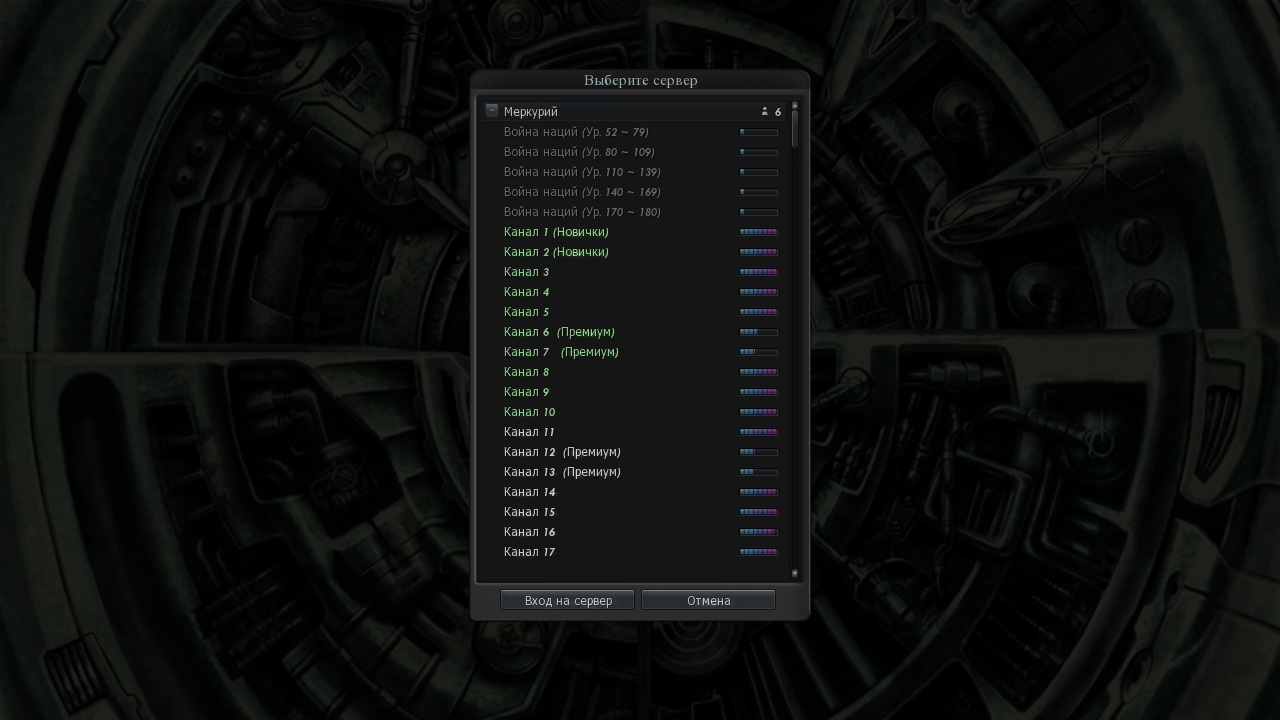Click the Вход на сервер button
Image resolution: width=1280 pixels, height=720 pixels.
pyautogui.click(x=568, y=600)
